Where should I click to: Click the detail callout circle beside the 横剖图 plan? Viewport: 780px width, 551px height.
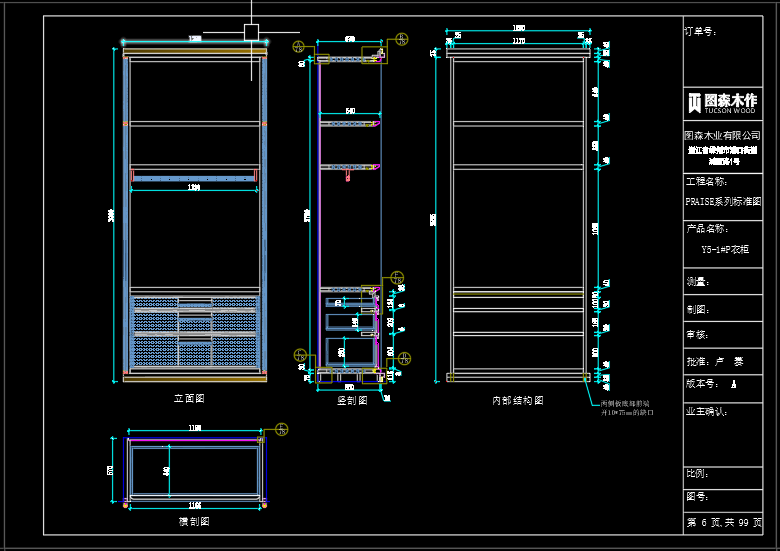281,429
